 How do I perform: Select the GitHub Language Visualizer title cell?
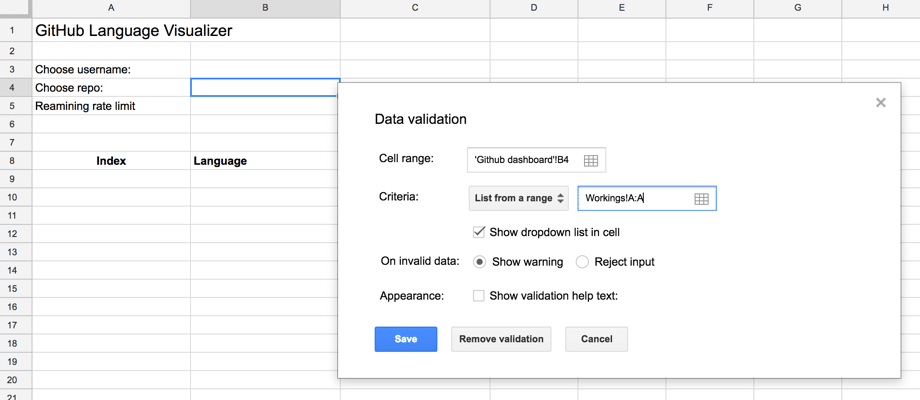pyautogui.click(x=111, y=30)
